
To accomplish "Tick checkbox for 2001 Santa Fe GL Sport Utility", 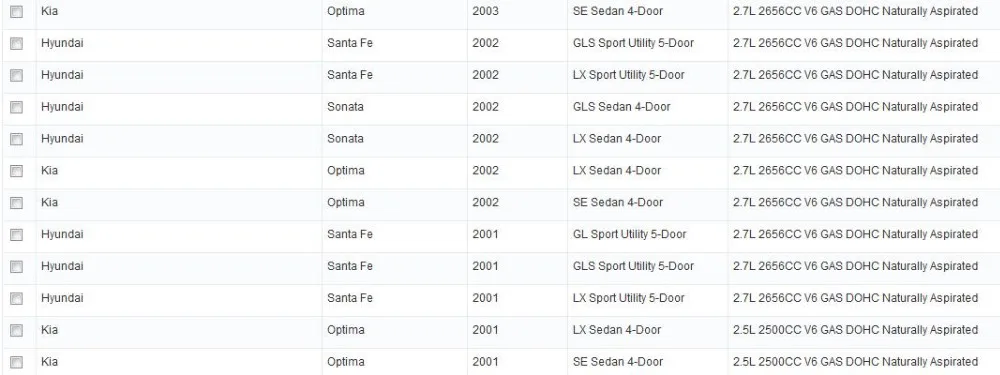I will [17, 235].
